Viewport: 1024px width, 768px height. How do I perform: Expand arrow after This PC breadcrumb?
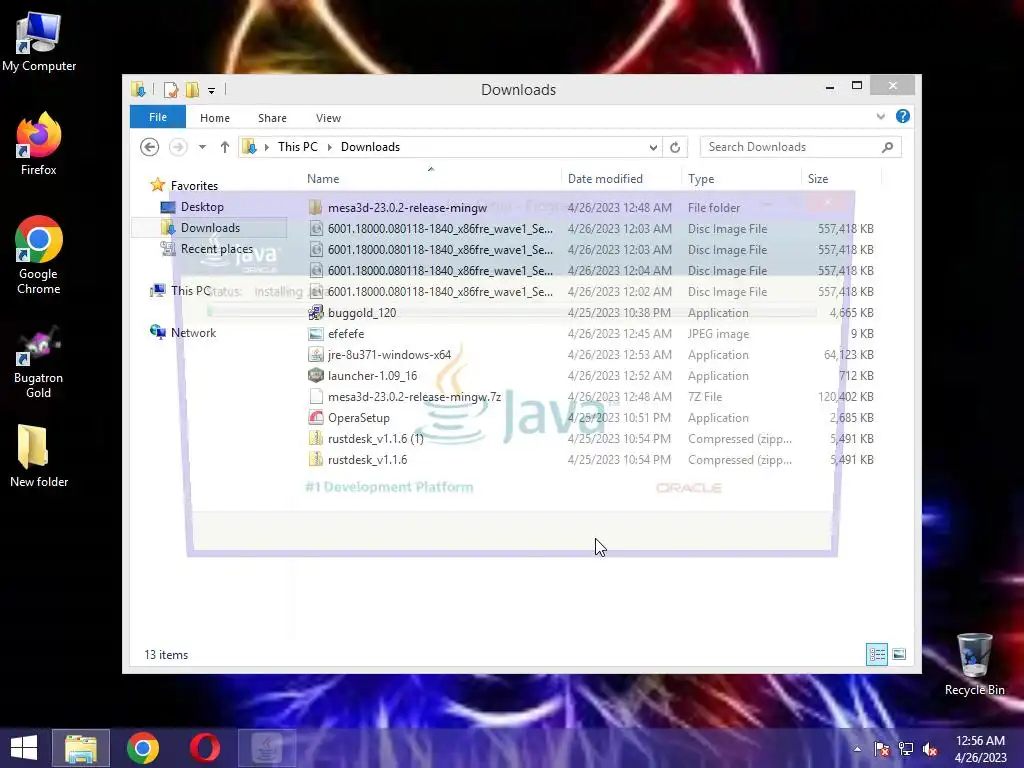(x=330, y=148)
